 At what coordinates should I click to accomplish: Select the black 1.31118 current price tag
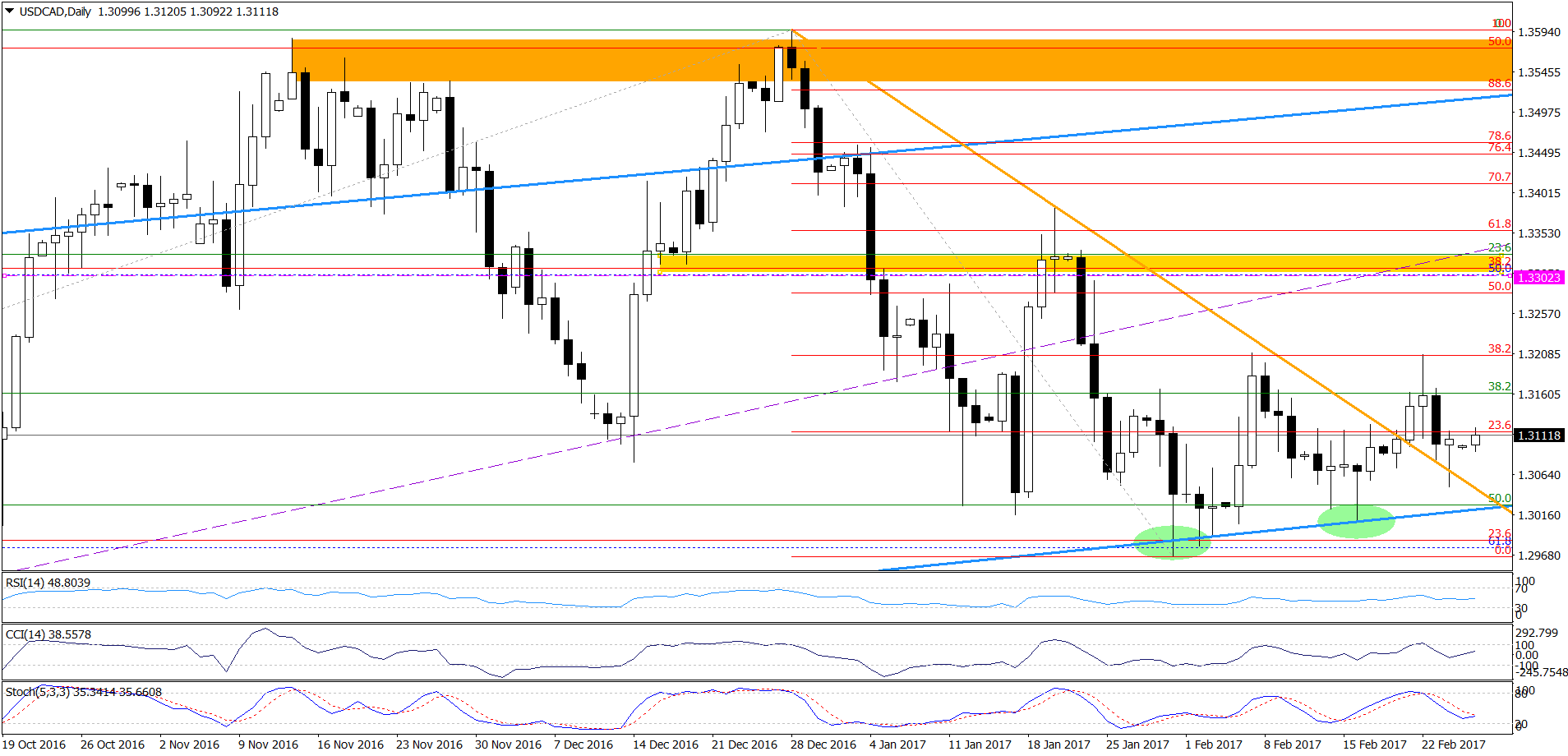pos(1538,436)
